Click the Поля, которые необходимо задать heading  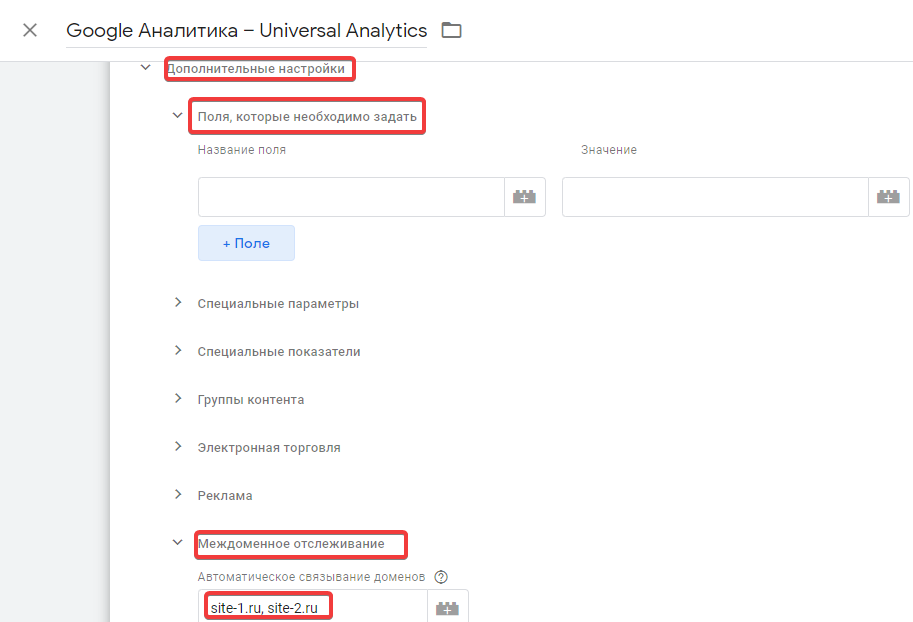[307, 116]
